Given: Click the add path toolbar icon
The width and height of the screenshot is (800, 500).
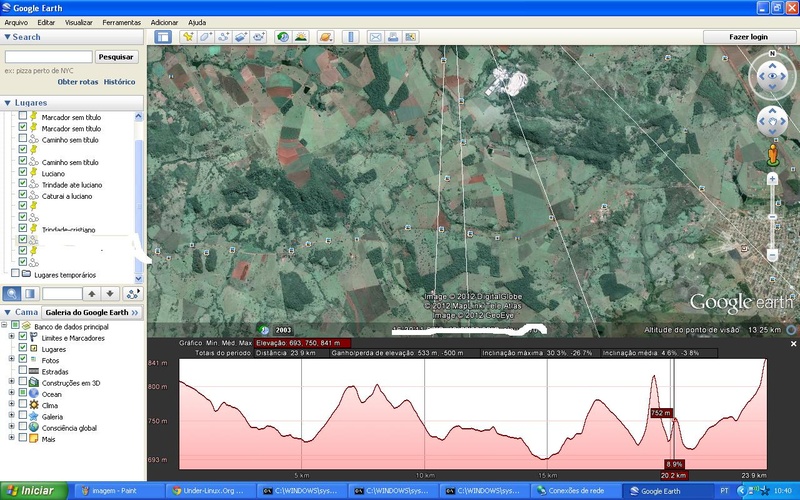Looking at the screenshot, I should click(224, 37).
